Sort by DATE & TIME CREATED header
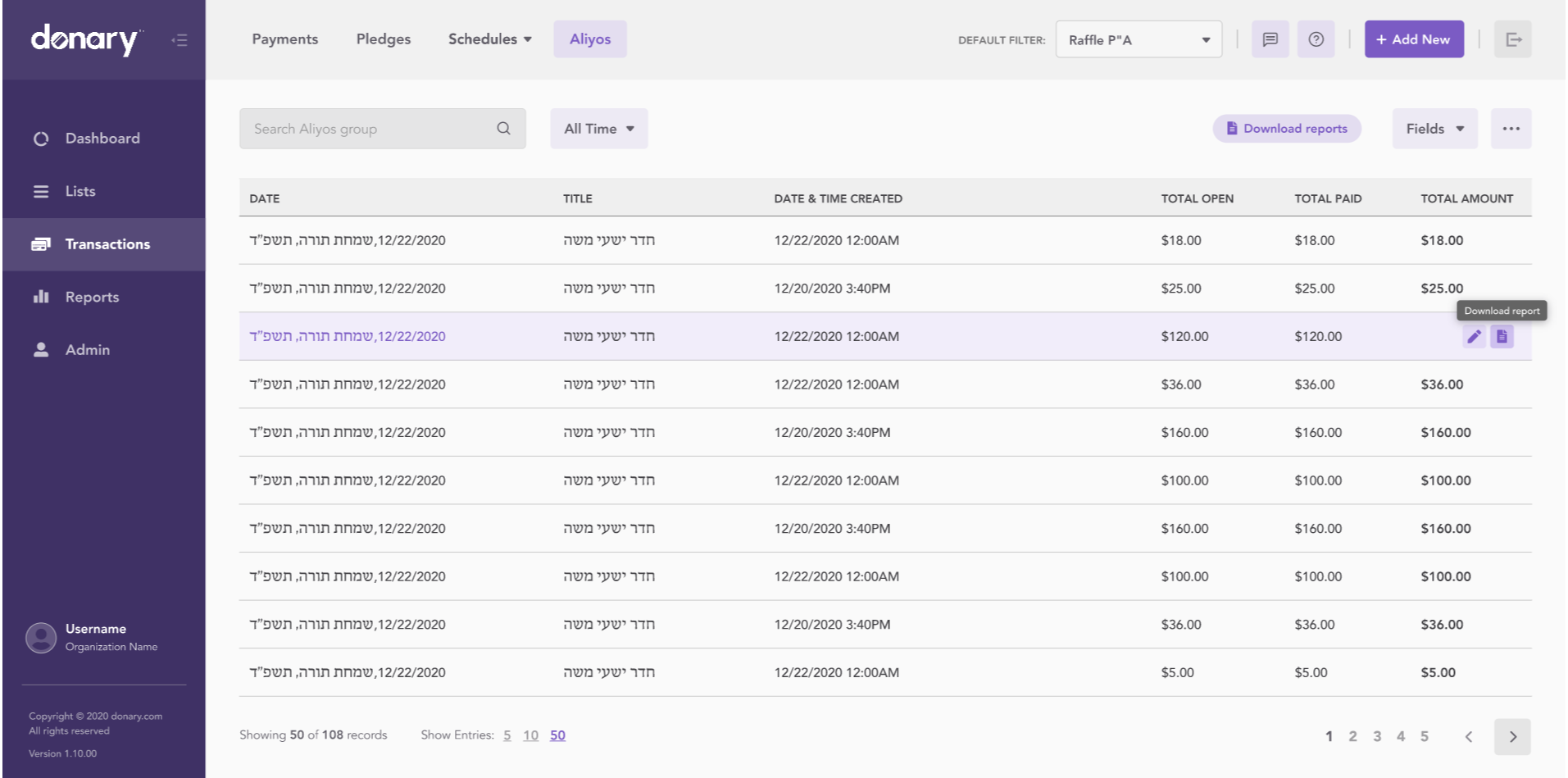 838,198
